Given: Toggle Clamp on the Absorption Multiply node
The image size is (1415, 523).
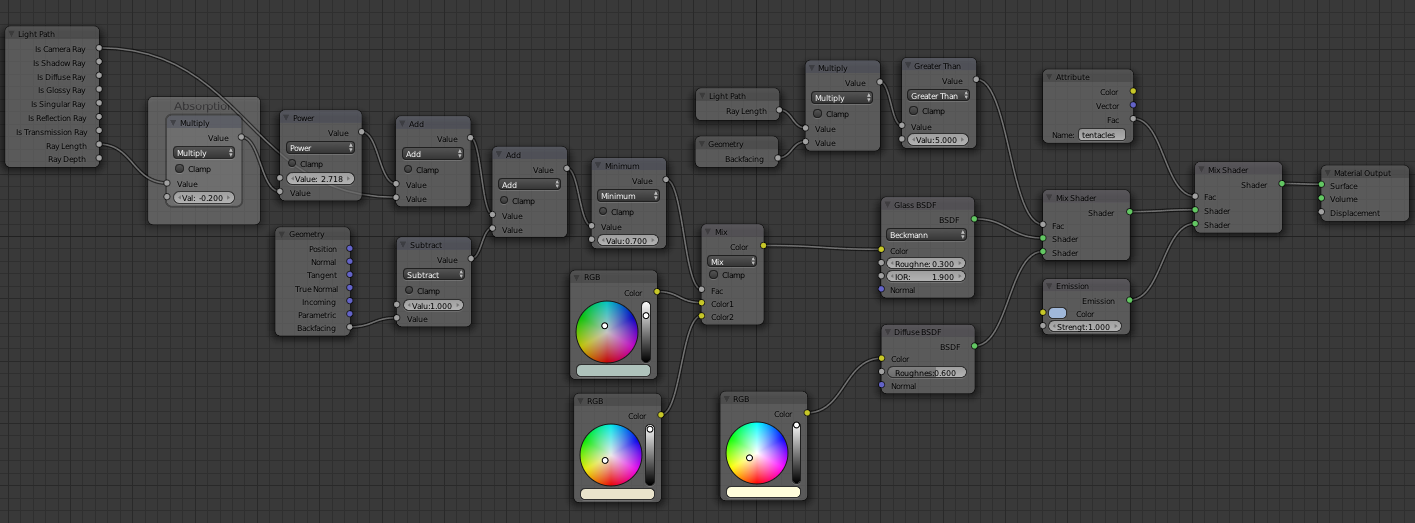Looking at the screenshot, I should [180, 169].
